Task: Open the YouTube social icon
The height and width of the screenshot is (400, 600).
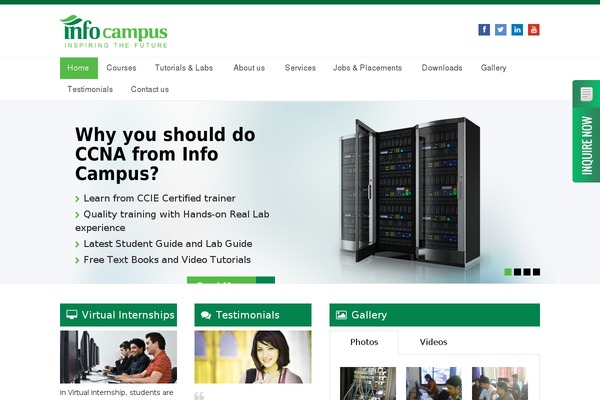Action: [x=533, y=29]
